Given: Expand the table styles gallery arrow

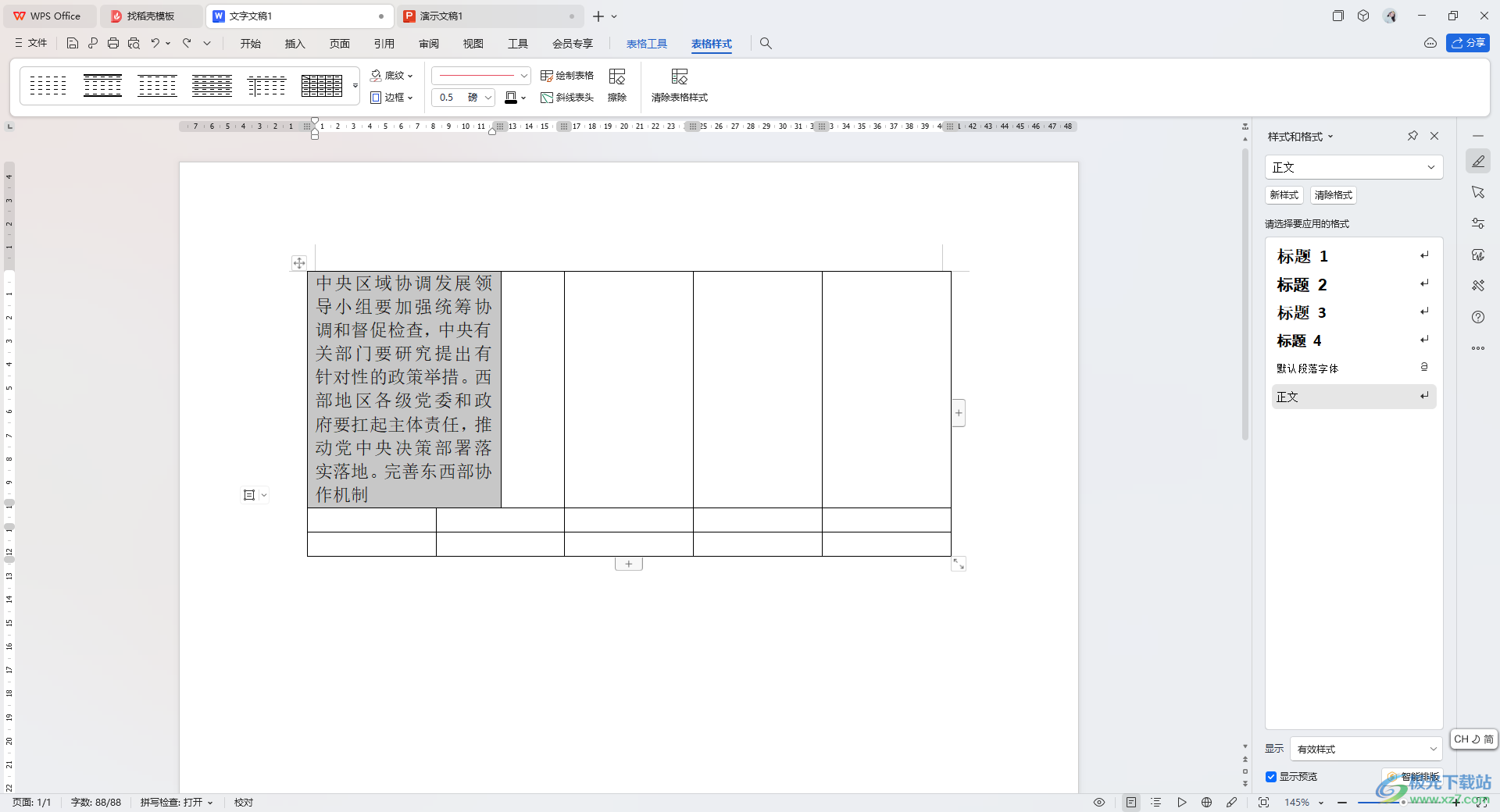Looking at the screenshot, I should coord(355,85).
